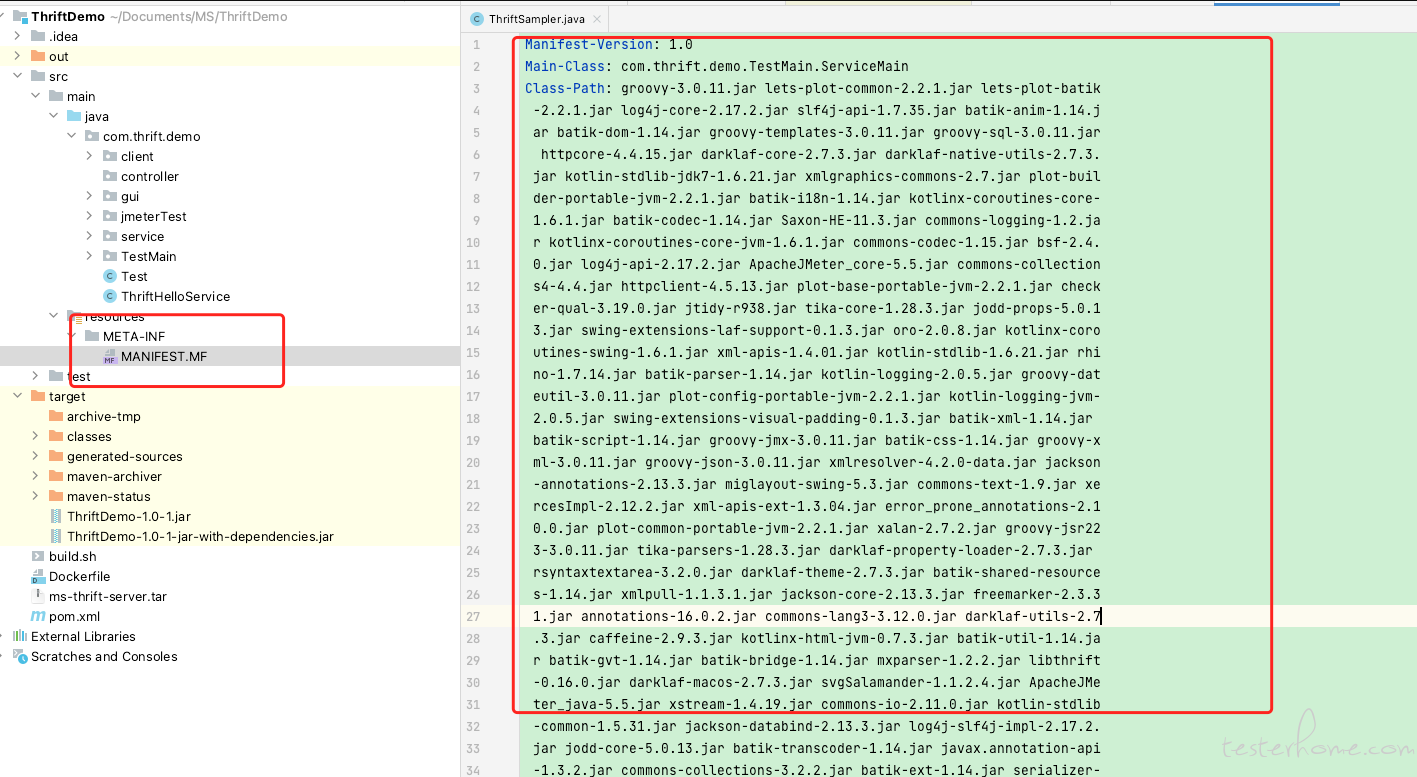Viewport: 1417px width, 777px height.
Task: Expand the out folder
Action: (19, 56)
